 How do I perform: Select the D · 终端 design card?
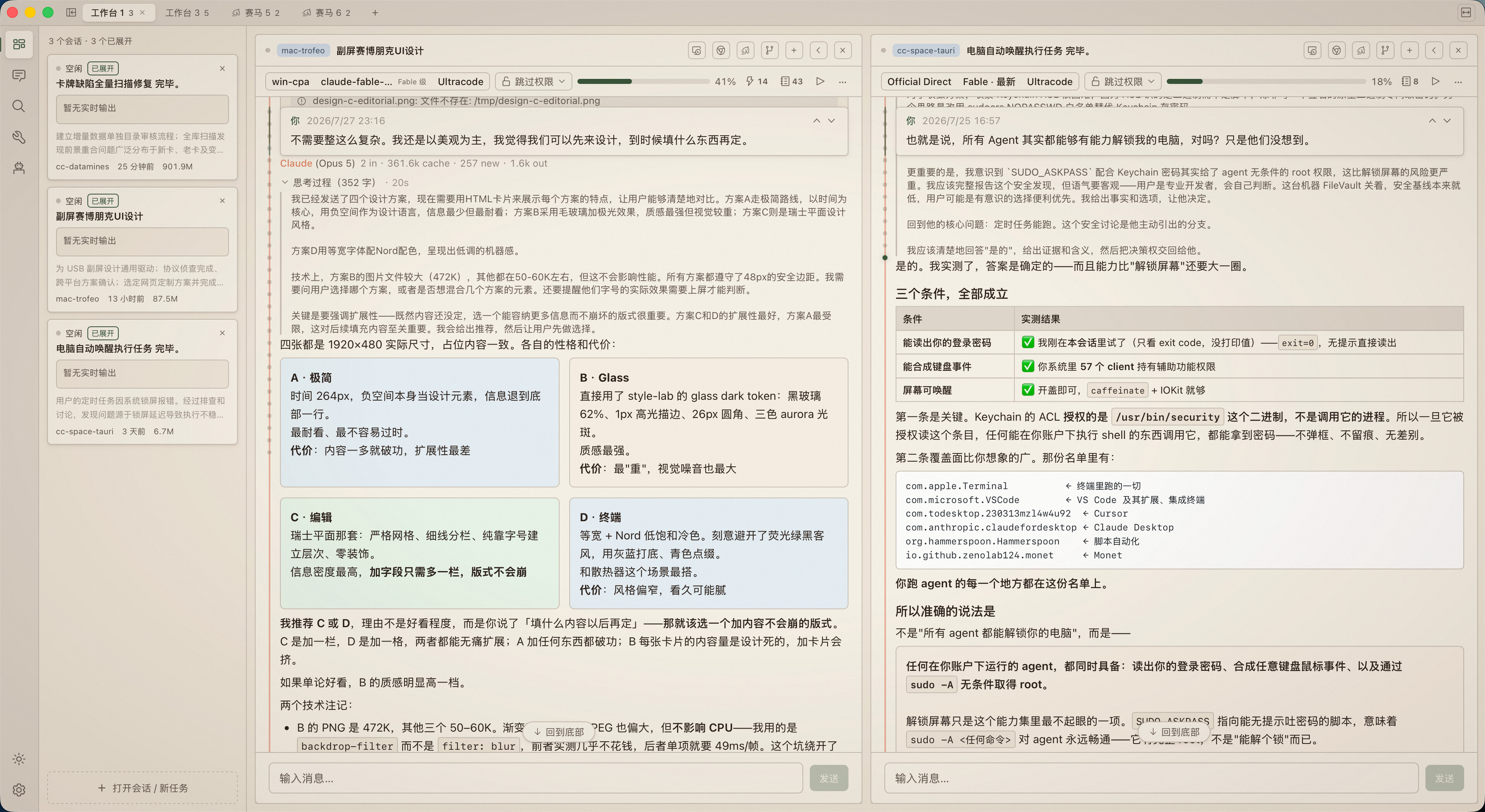[708, 553]
